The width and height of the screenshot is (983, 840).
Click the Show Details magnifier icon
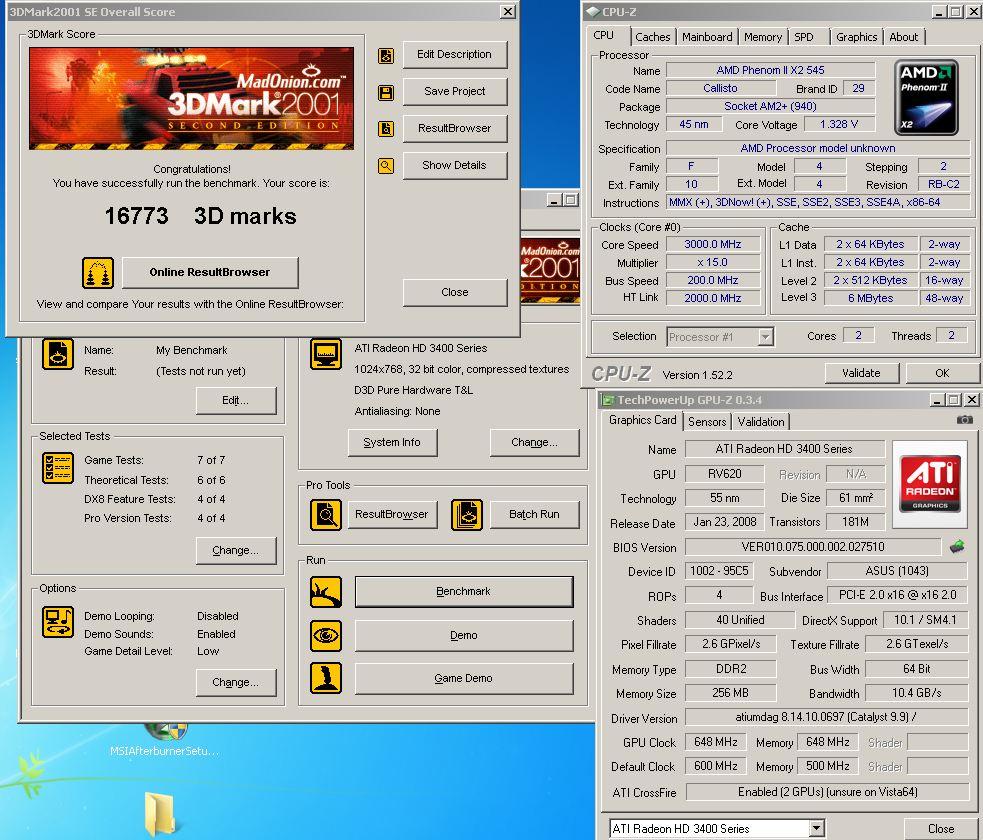[x=386, y=166]
